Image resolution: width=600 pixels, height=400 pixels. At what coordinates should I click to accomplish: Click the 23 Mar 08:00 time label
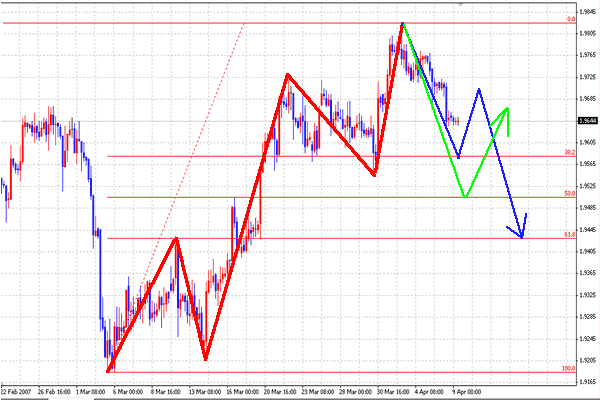(x=318, y=392)
